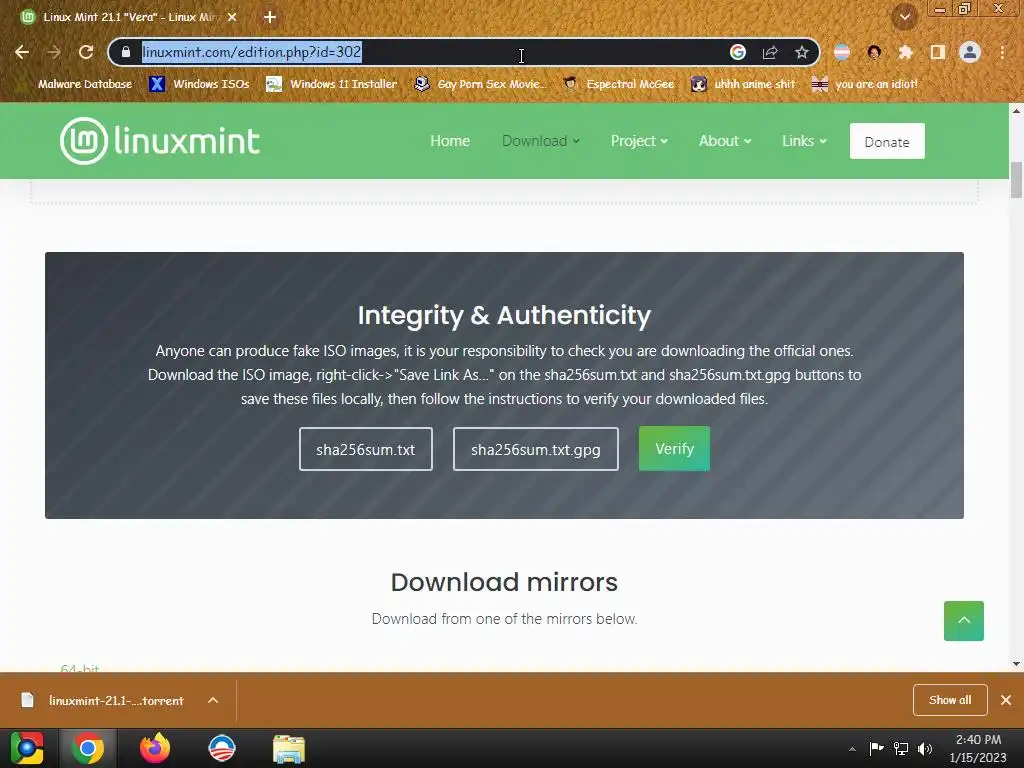Screen dimensions: 1024x768
Task: Open File Explorer from taskbar
Action: [x=289, y=749]
